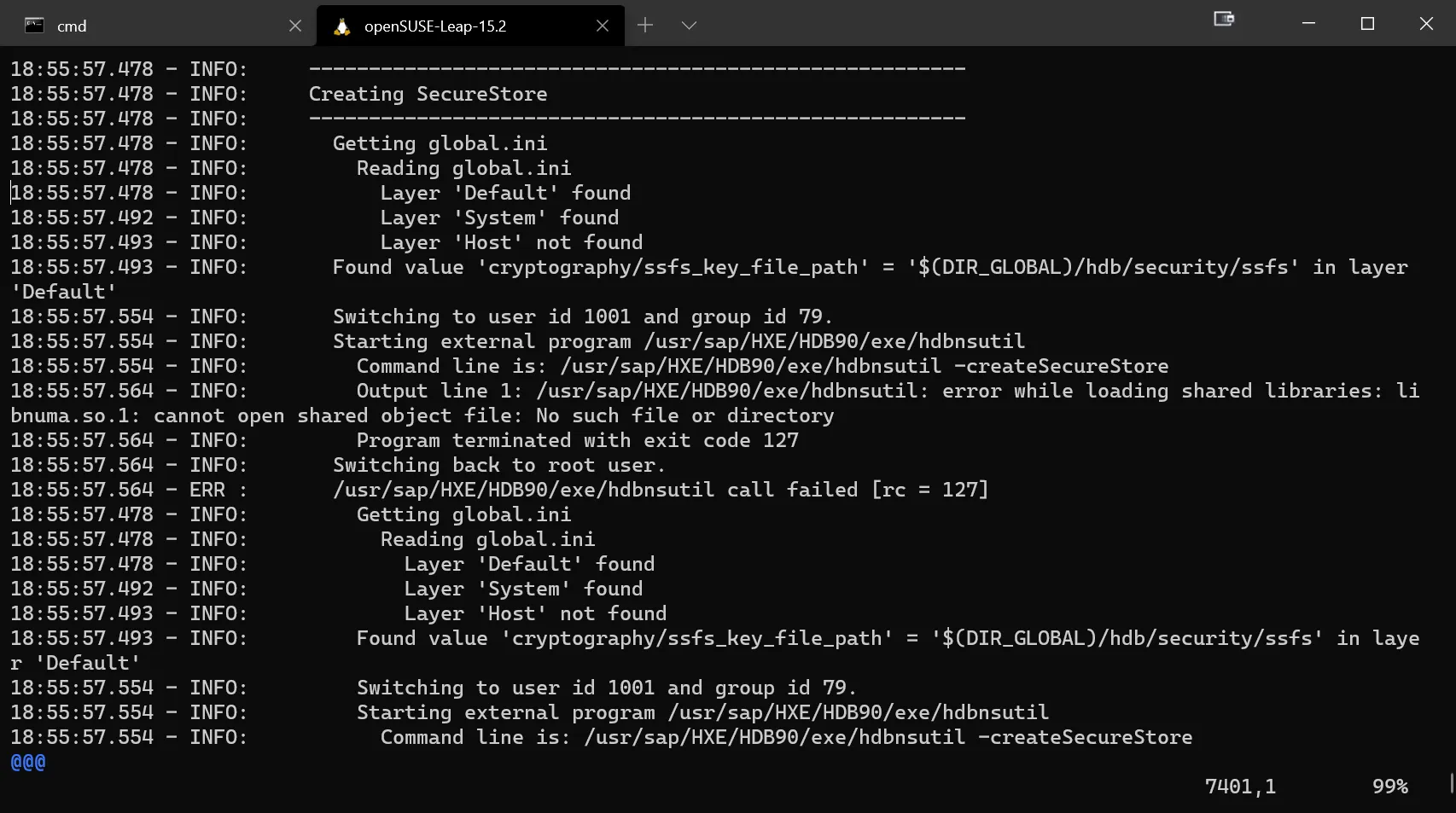
Task: Close the terminal window
Action: pos(1426,24)
